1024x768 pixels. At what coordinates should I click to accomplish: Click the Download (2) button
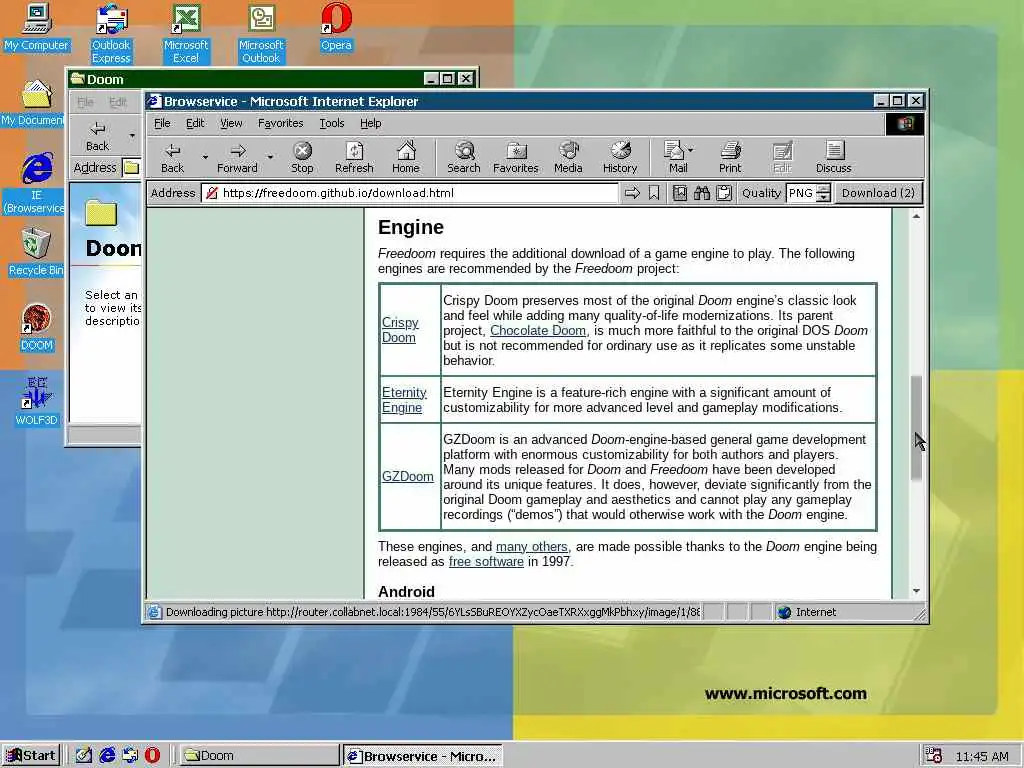878,193
